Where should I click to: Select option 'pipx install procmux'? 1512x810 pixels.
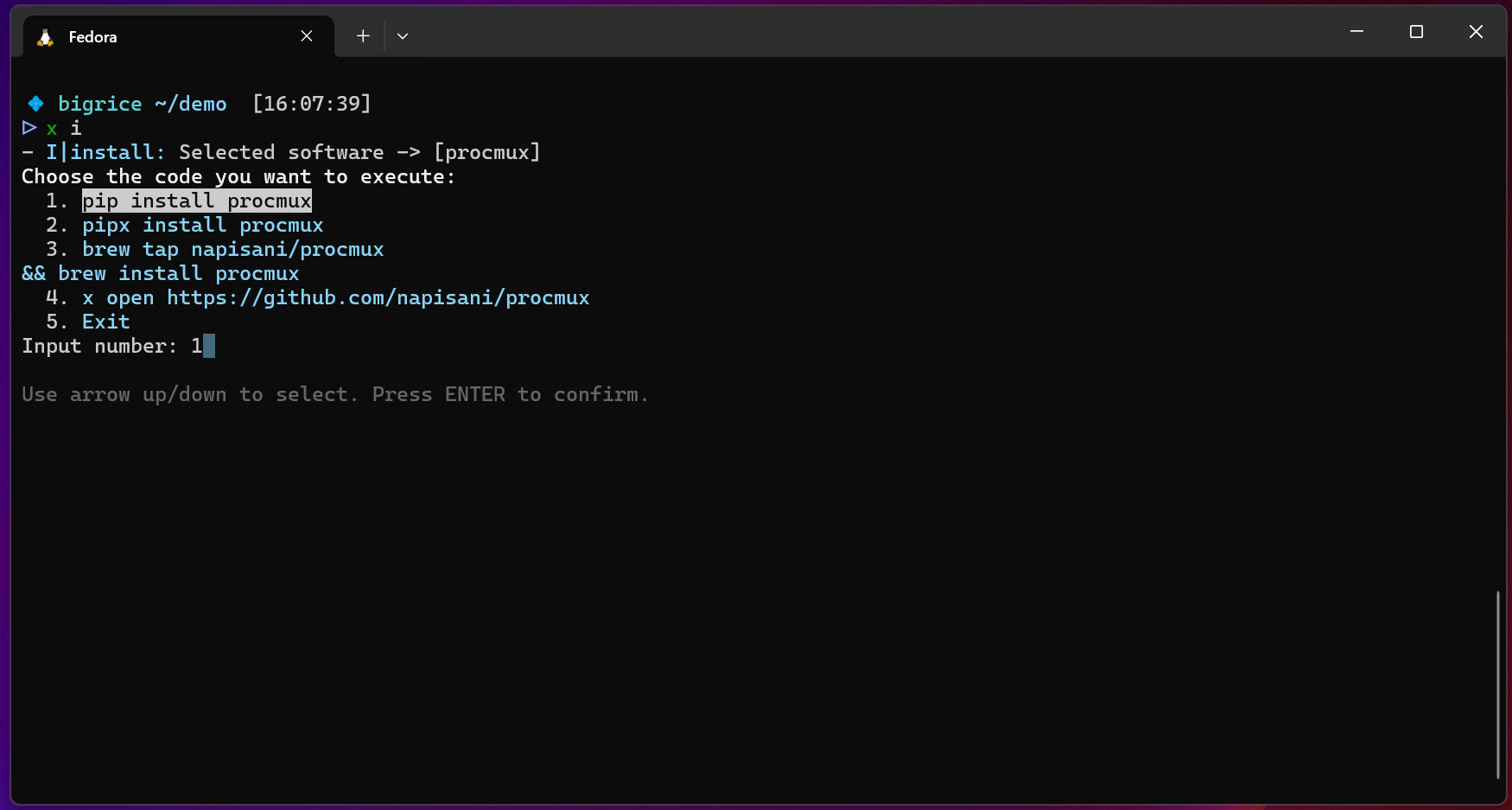203,225
